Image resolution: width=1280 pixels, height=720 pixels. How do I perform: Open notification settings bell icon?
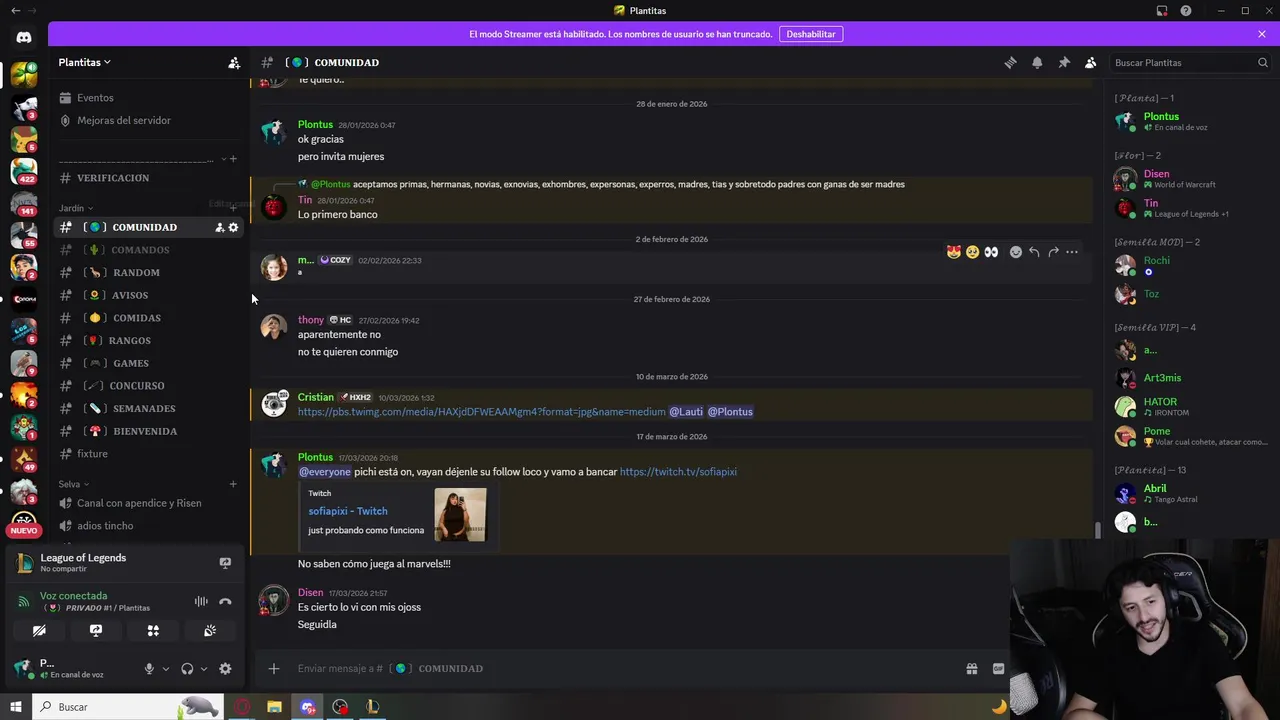(1037, 62)
